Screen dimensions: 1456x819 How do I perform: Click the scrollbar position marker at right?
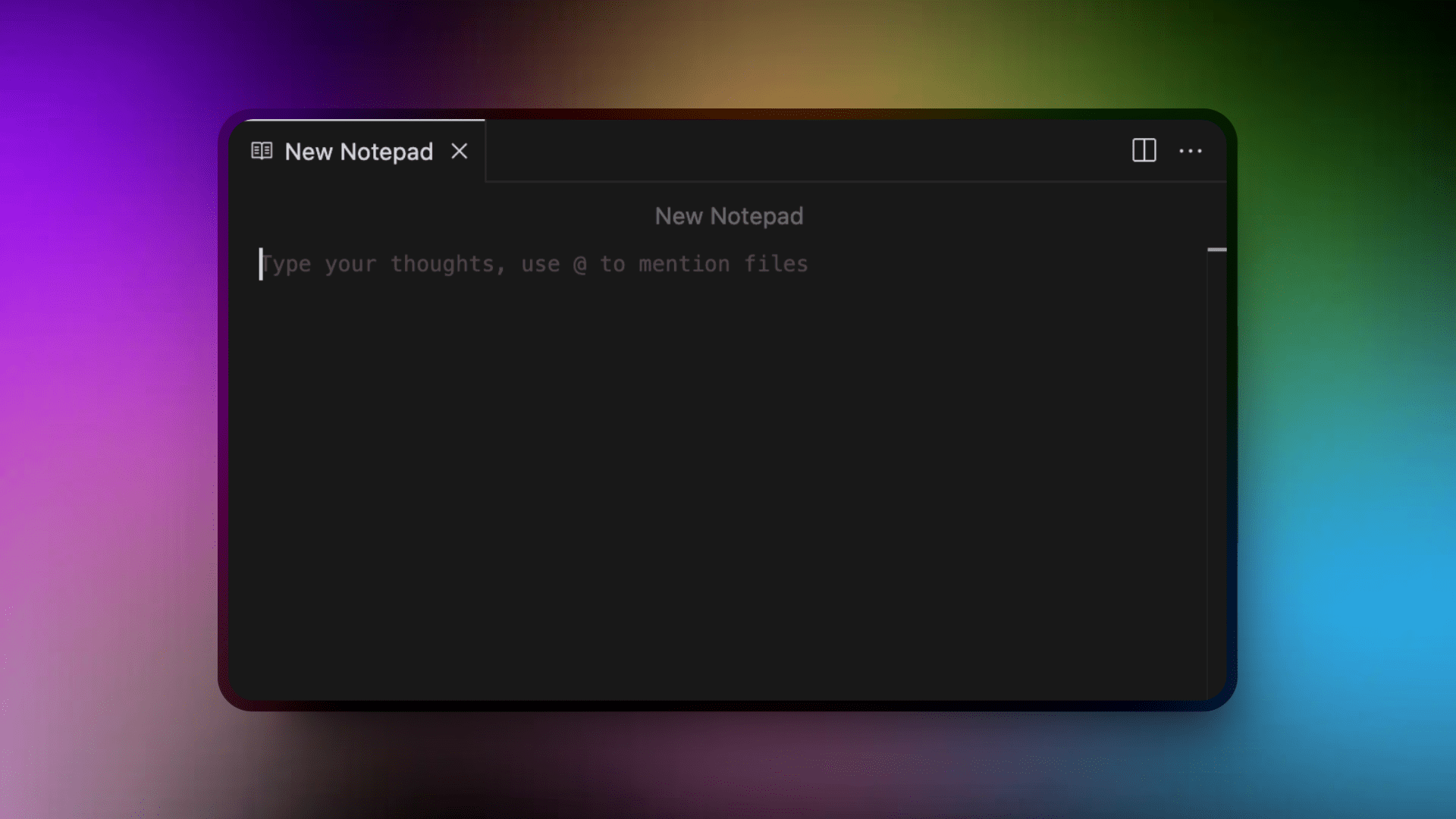1216,249
